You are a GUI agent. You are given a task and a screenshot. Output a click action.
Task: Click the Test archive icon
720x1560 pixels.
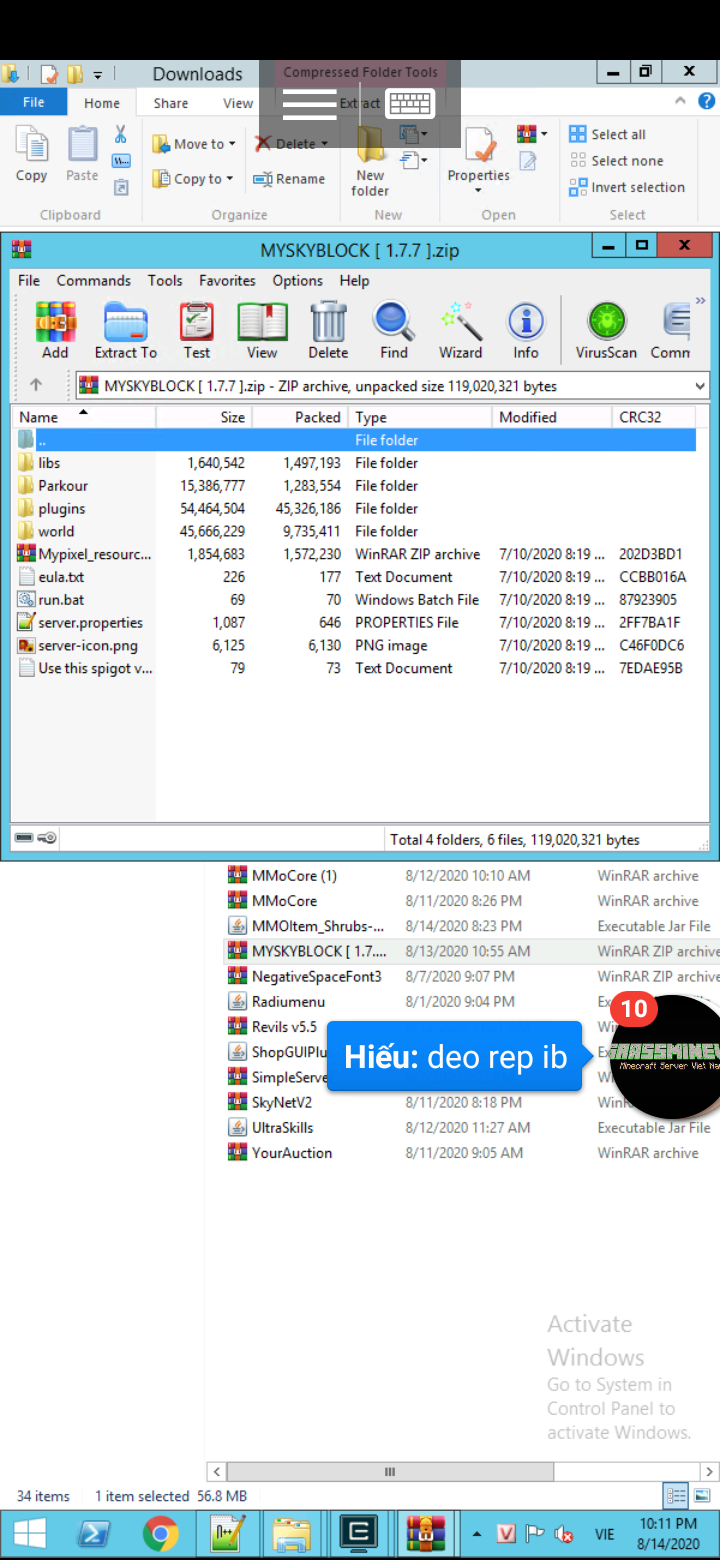click(x=197, y=330)
